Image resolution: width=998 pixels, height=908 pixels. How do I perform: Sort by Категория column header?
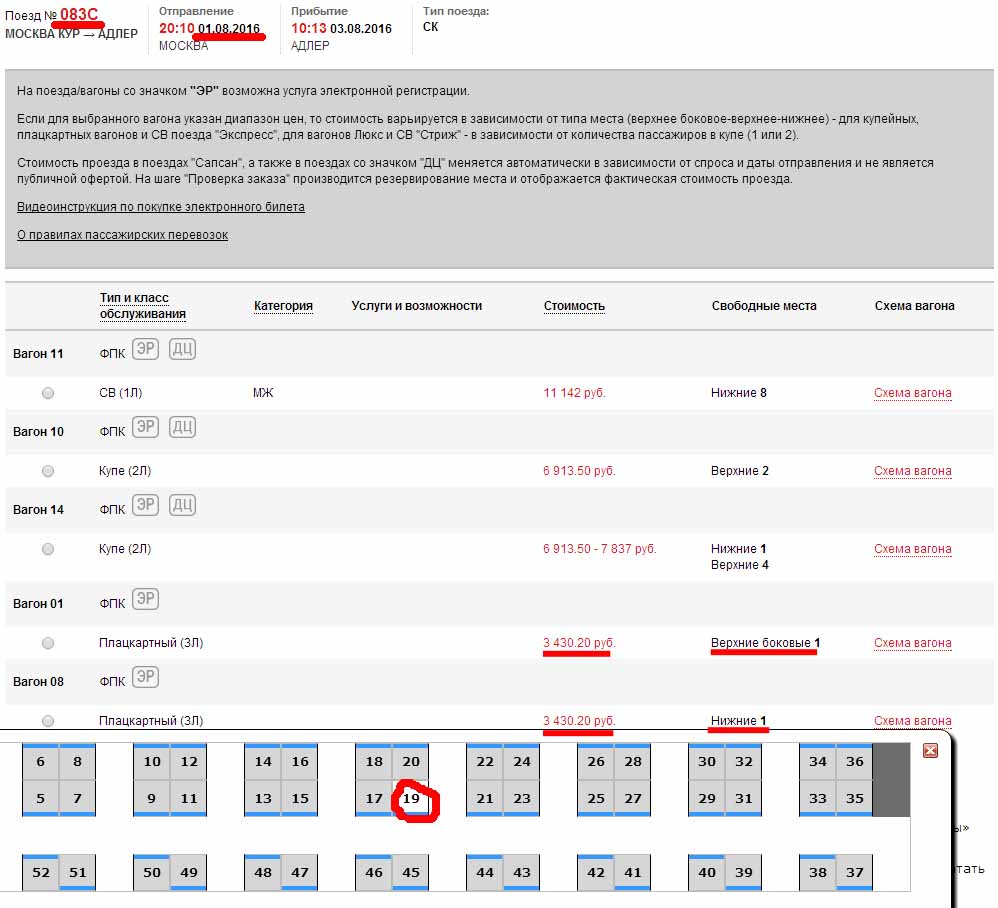[x=283, y=306]
